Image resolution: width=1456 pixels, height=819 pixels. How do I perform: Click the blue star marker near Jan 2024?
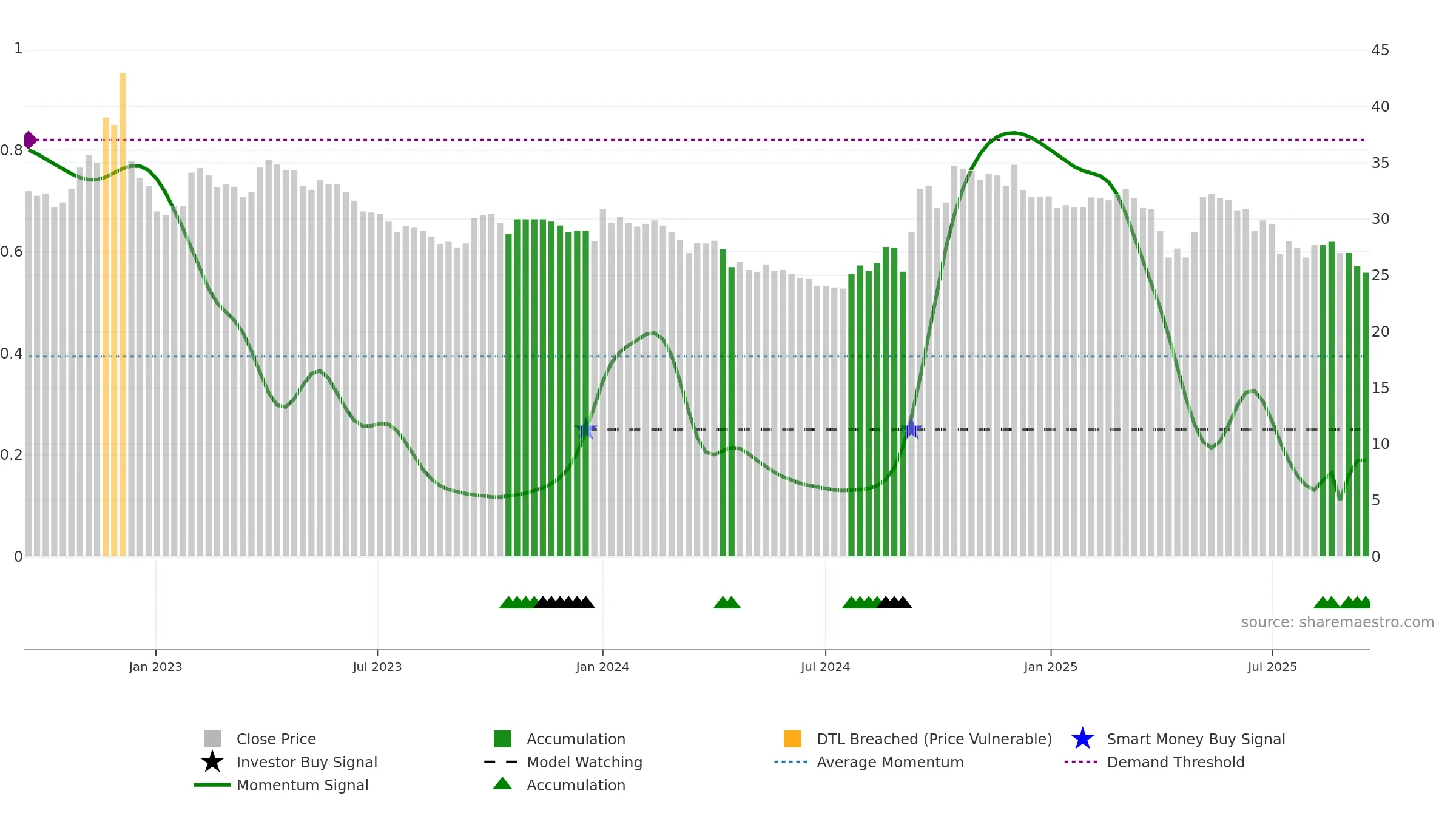click(586, 430)
